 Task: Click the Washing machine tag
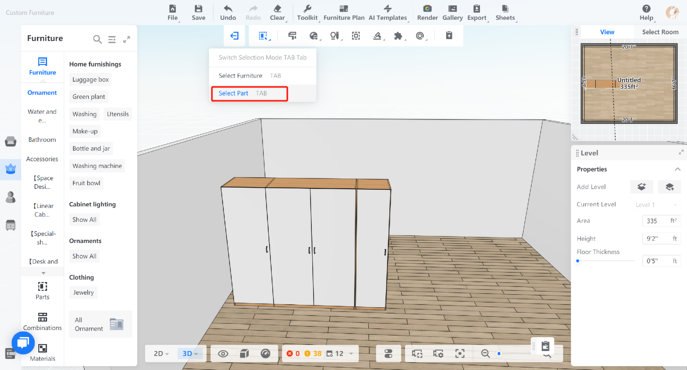(97, 166)
